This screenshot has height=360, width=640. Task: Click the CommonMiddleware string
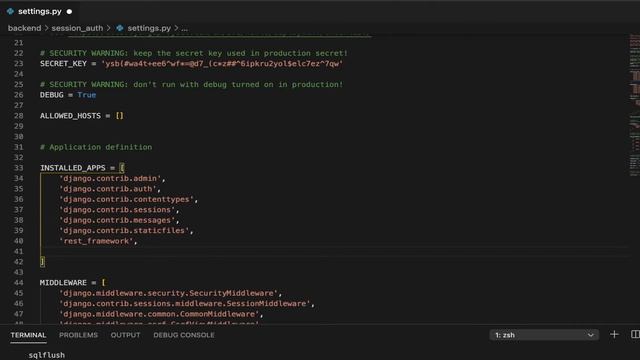pos(159,314)
